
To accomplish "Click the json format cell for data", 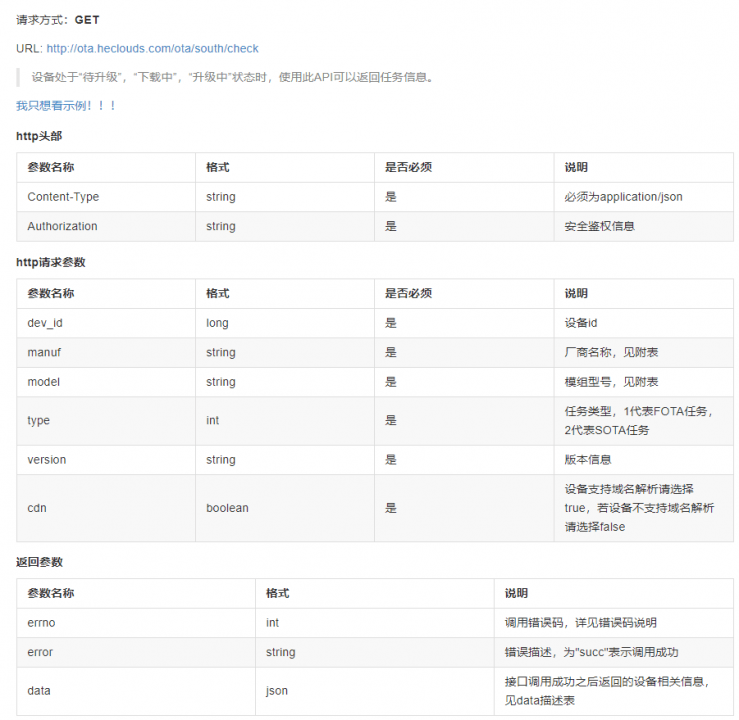I will pos(375,691).
